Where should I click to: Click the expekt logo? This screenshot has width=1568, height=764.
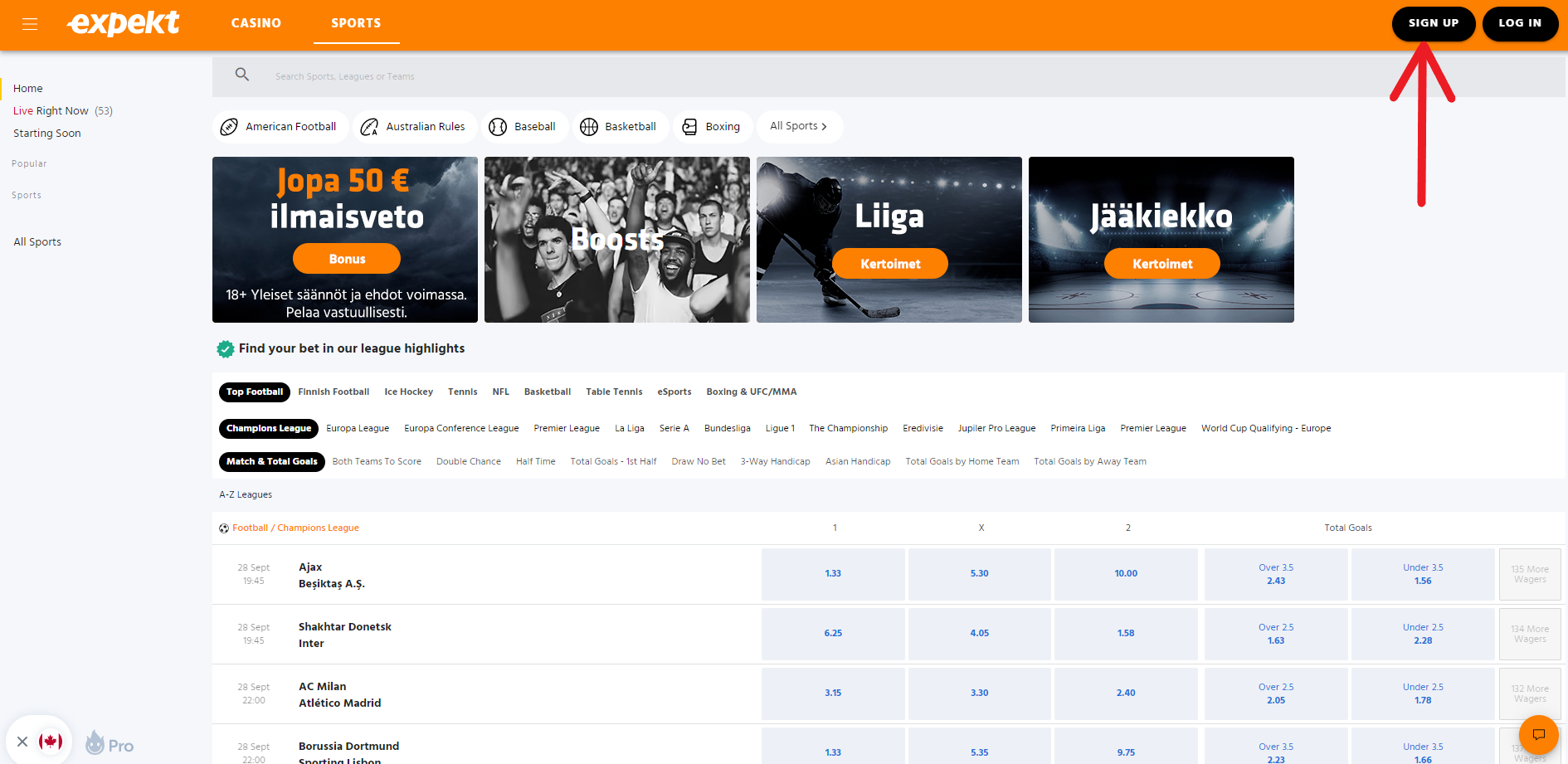[124, 22]
